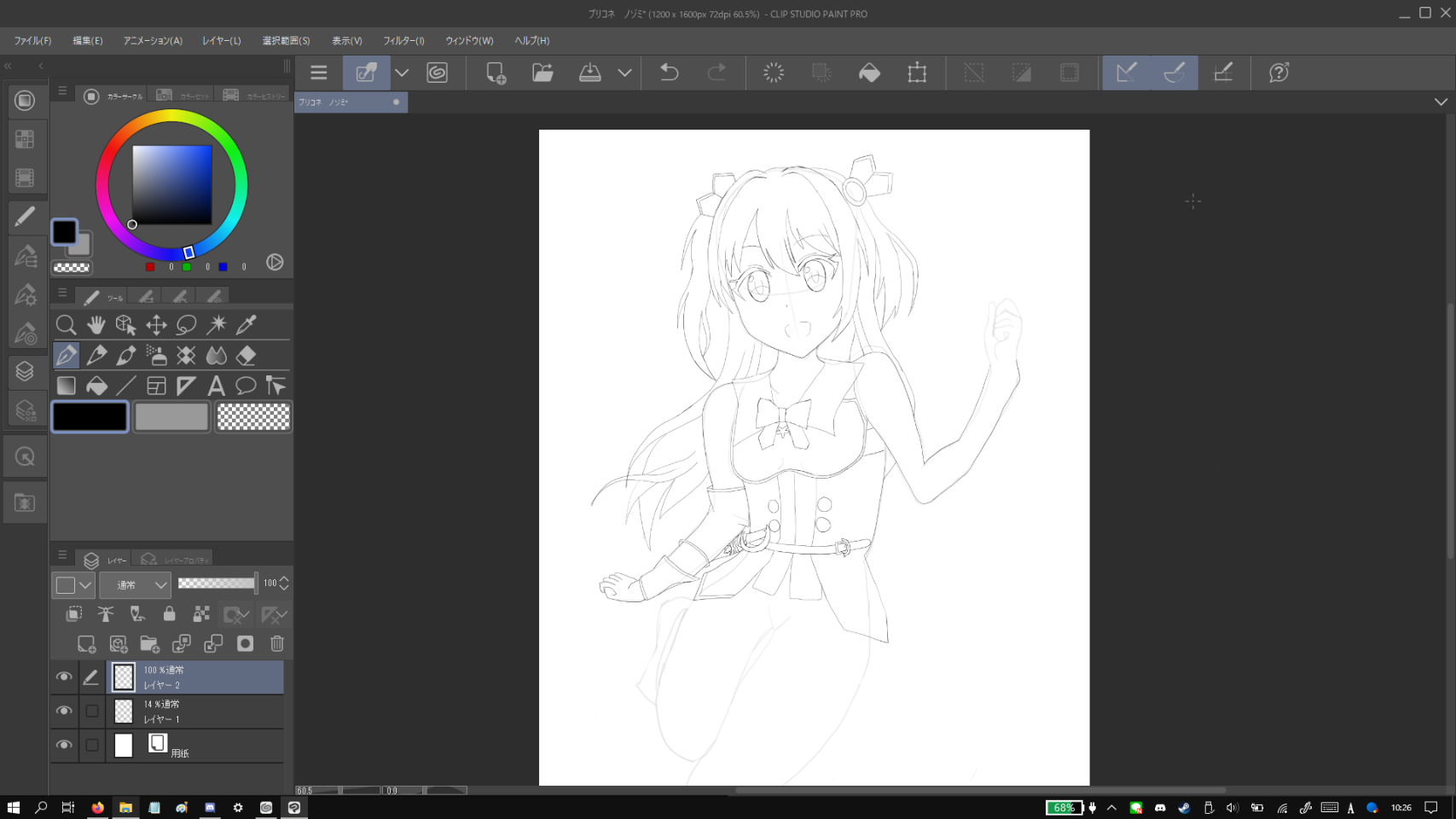Hide layer 2 with eye icon
The width and height of the screenshot is (1456, 819).
click(x=64, y=677)
